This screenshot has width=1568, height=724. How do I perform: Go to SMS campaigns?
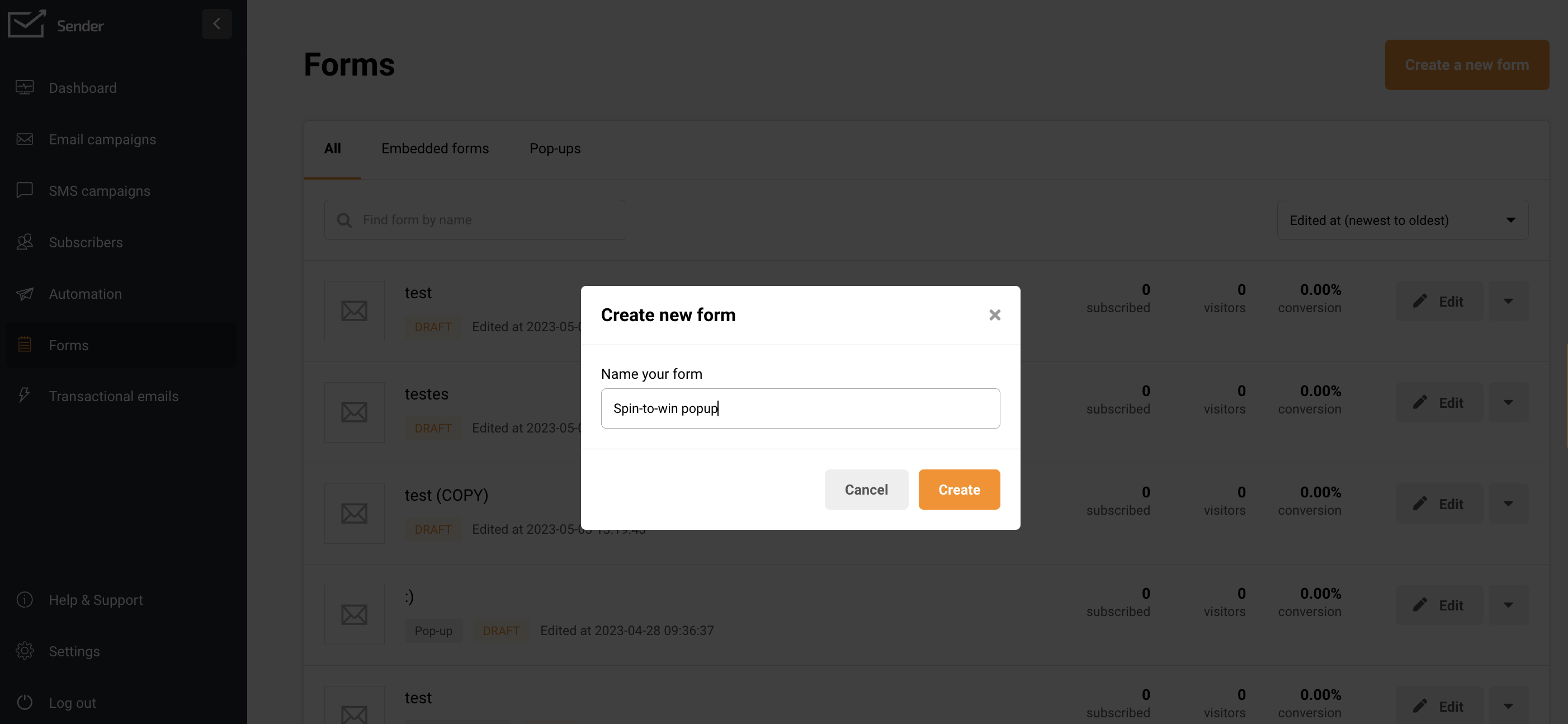pos(99,191)
